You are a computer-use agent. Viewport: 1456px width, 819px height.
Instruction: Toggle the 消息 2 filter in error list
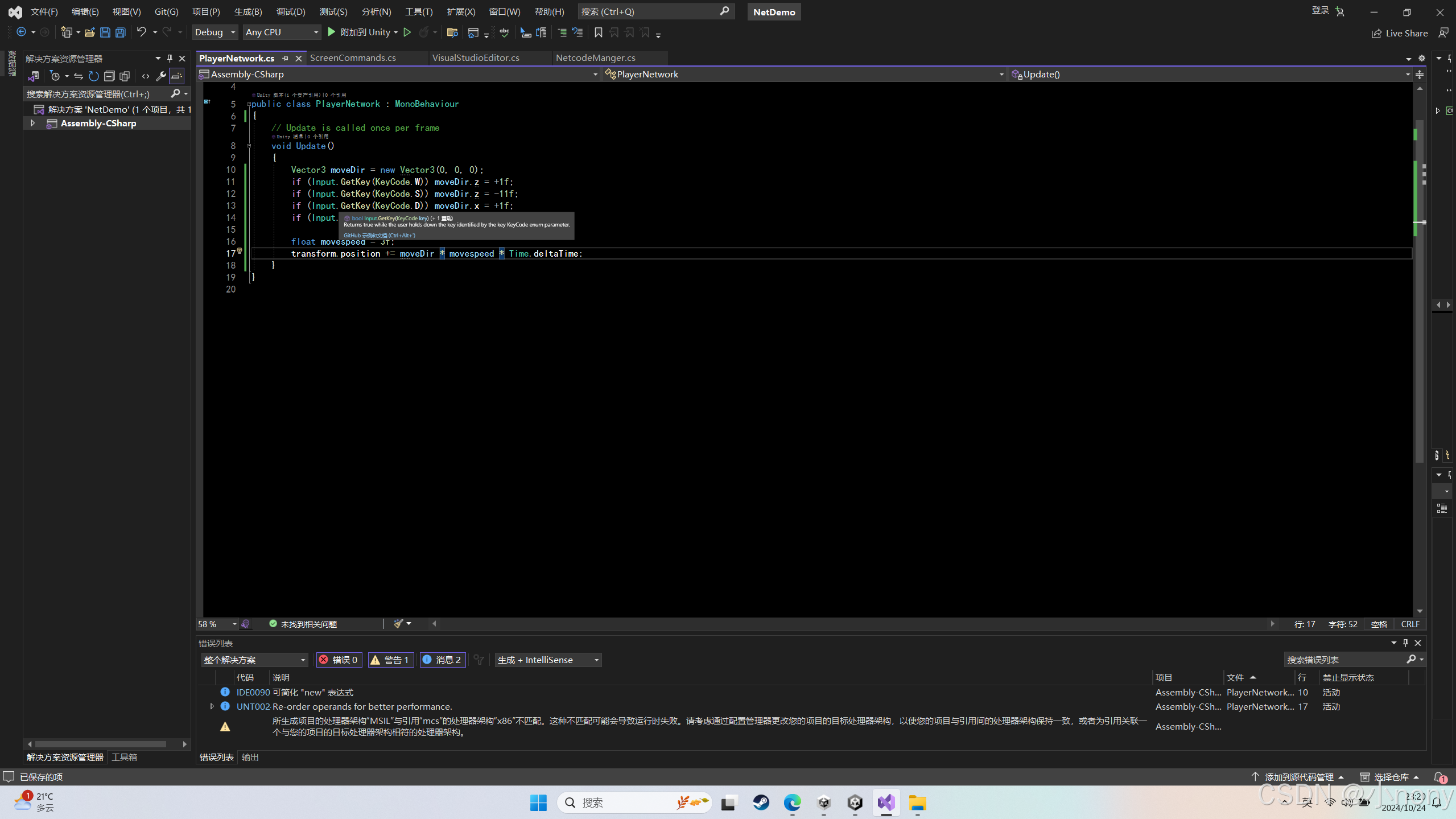(x=443, y=660)
